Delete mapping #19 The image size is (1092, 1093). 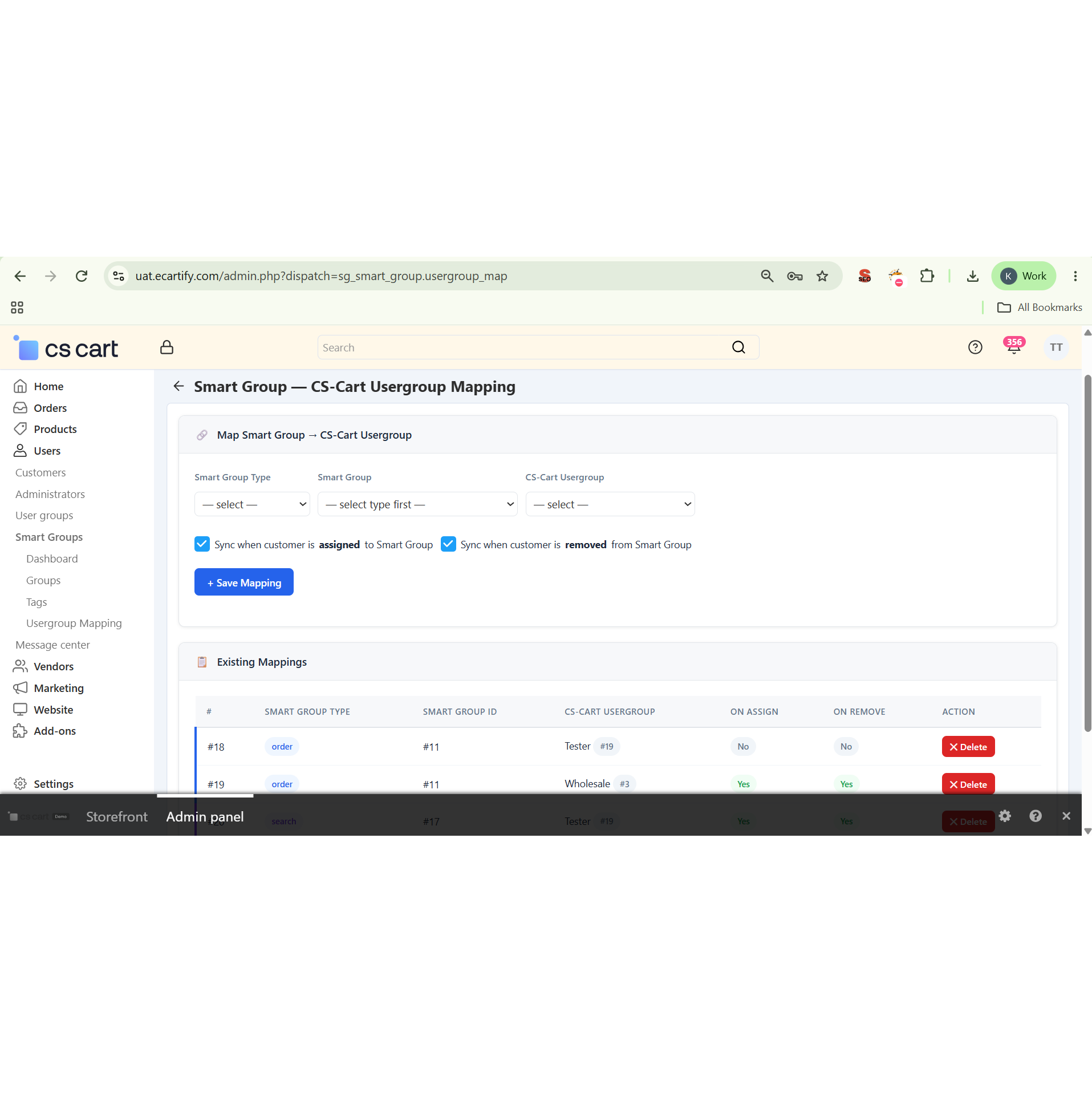[x=968, y=784]
